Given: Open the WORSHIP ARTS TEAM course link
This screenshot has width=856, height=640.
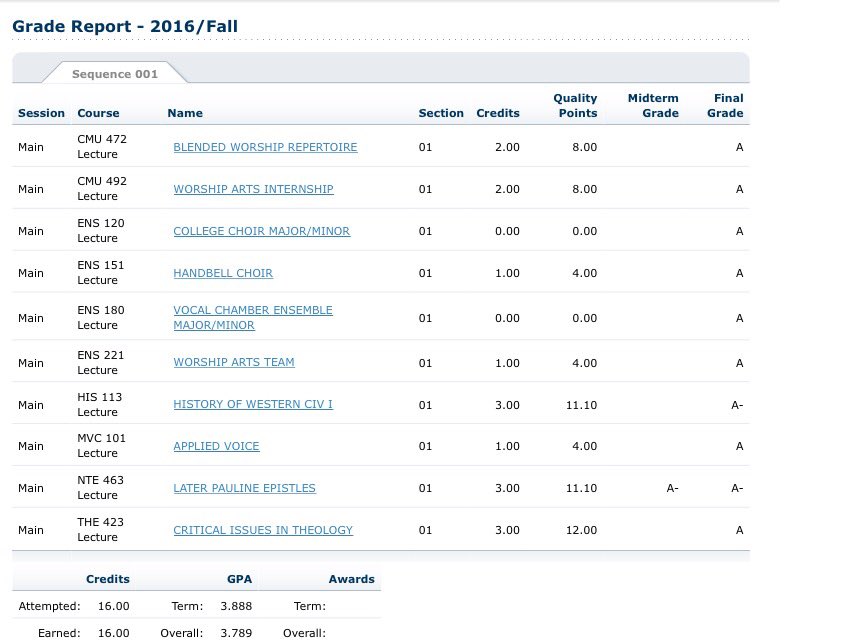Looking at the screenshot, I should [233, 362].
